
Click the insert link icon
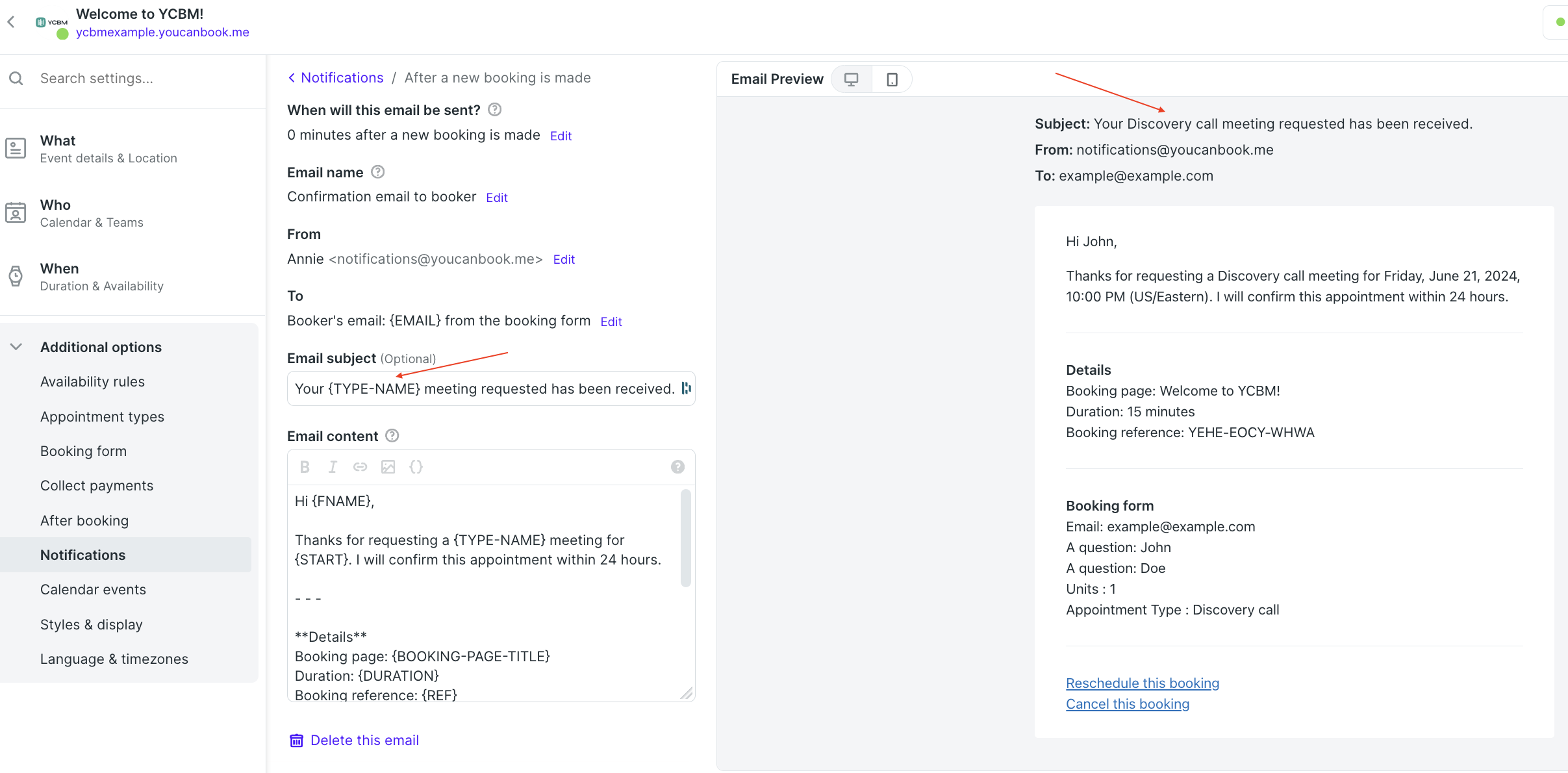(360, 467)
